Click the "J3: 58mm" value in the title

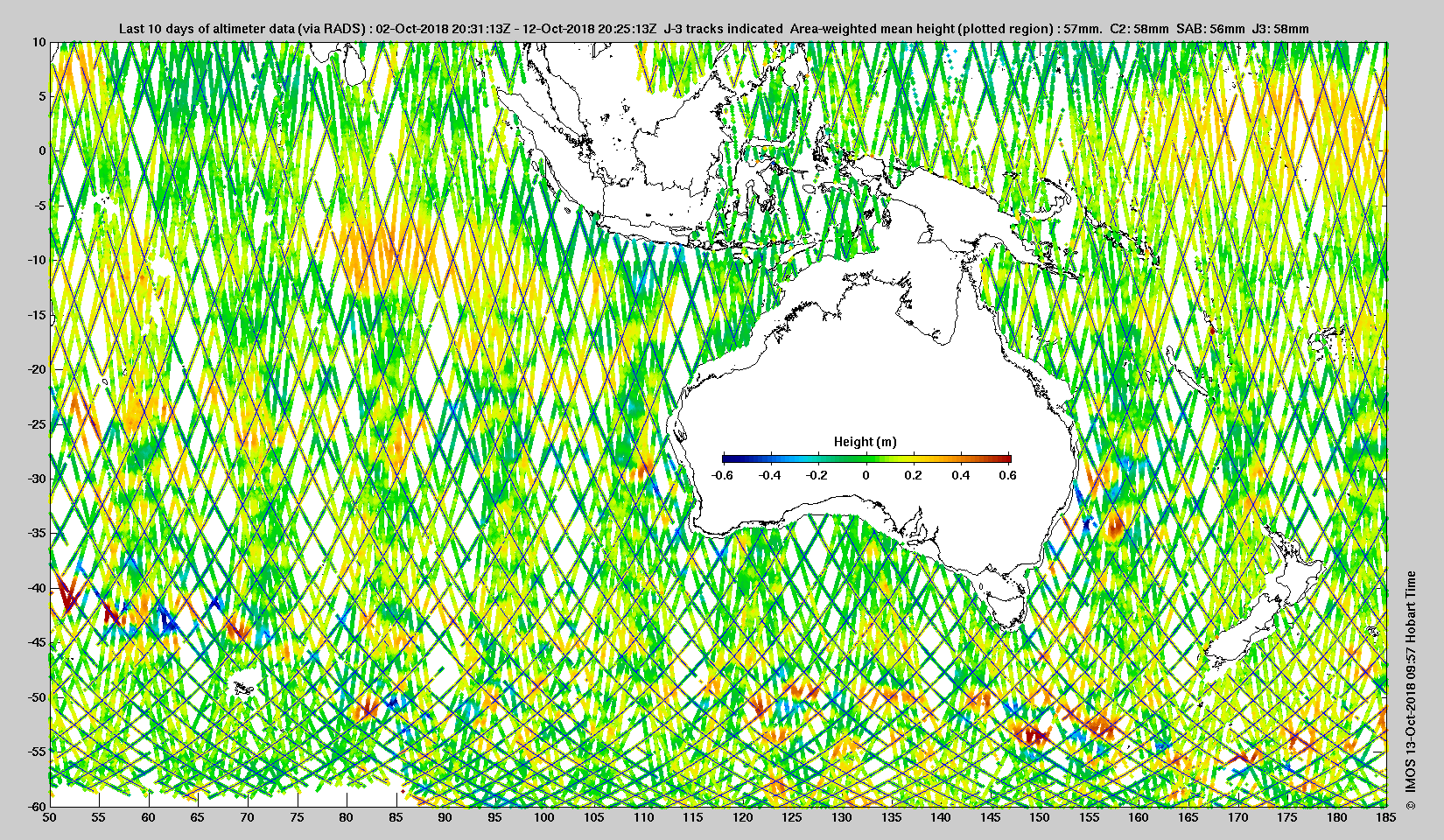point(1280,29)
